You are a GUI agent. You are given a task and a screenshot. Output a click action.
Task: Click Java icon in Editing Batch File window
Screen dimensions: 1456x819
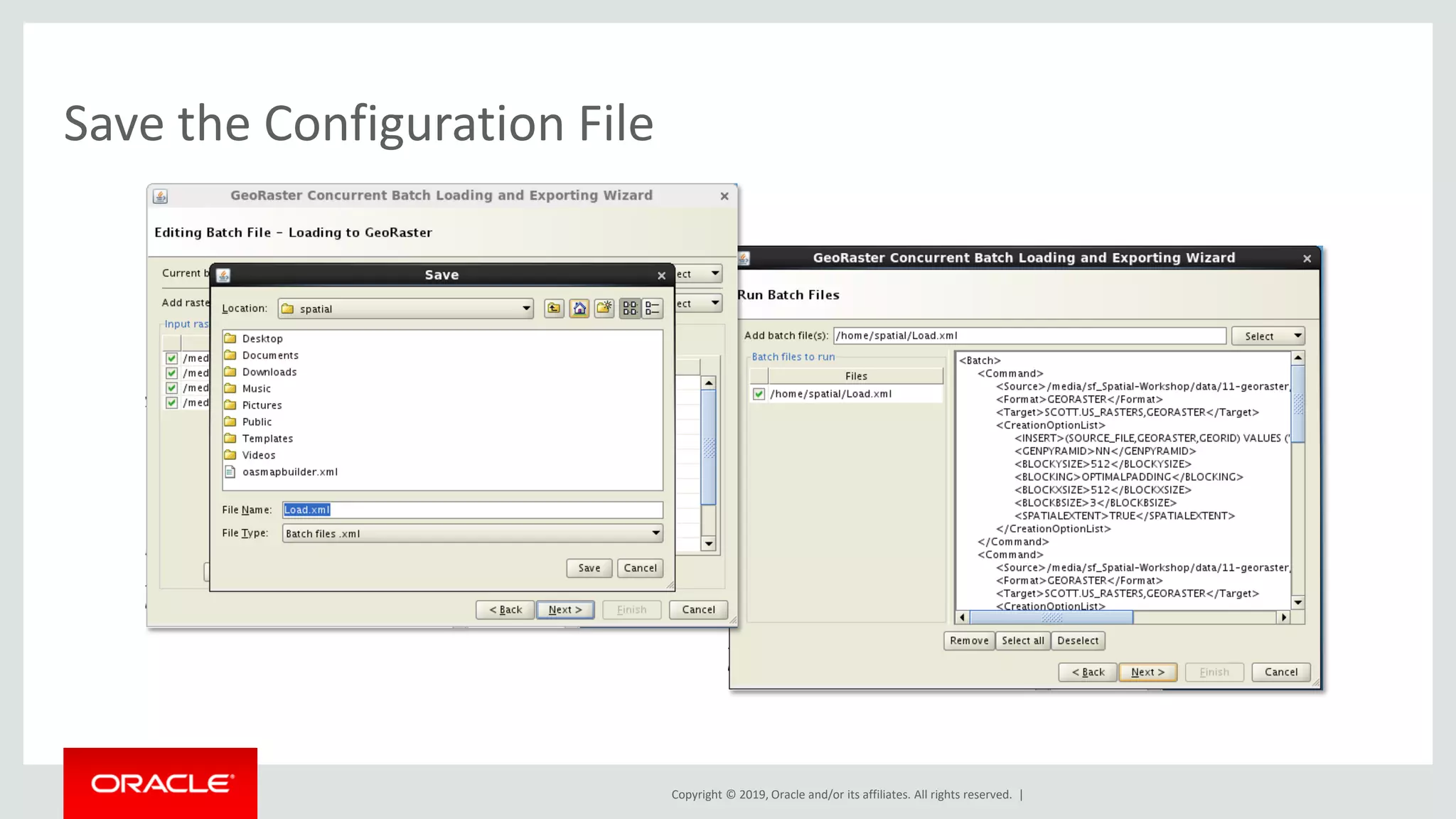click(161, 196)
